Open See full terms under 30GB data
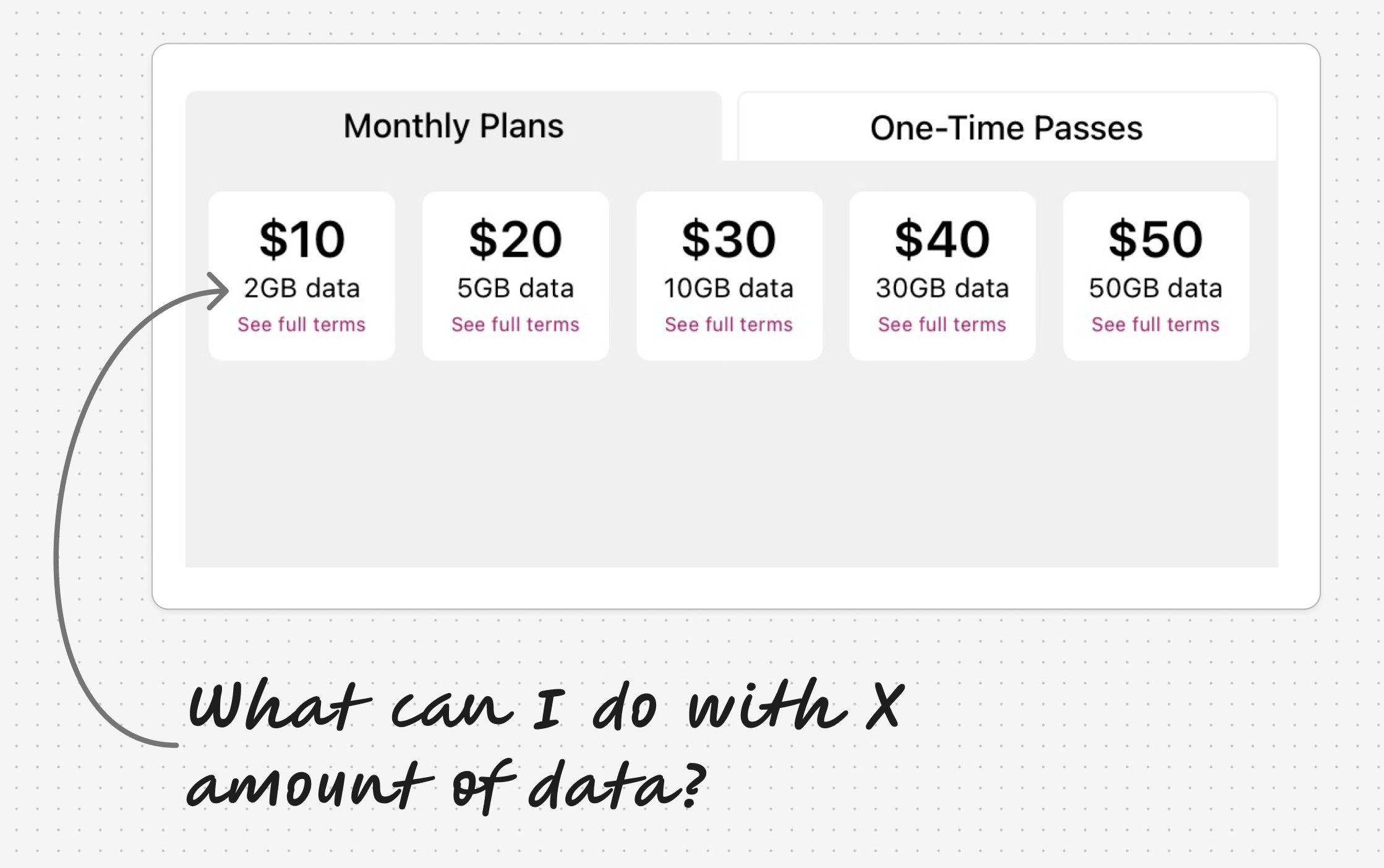 pyautogui.click(x=942, y=325)
